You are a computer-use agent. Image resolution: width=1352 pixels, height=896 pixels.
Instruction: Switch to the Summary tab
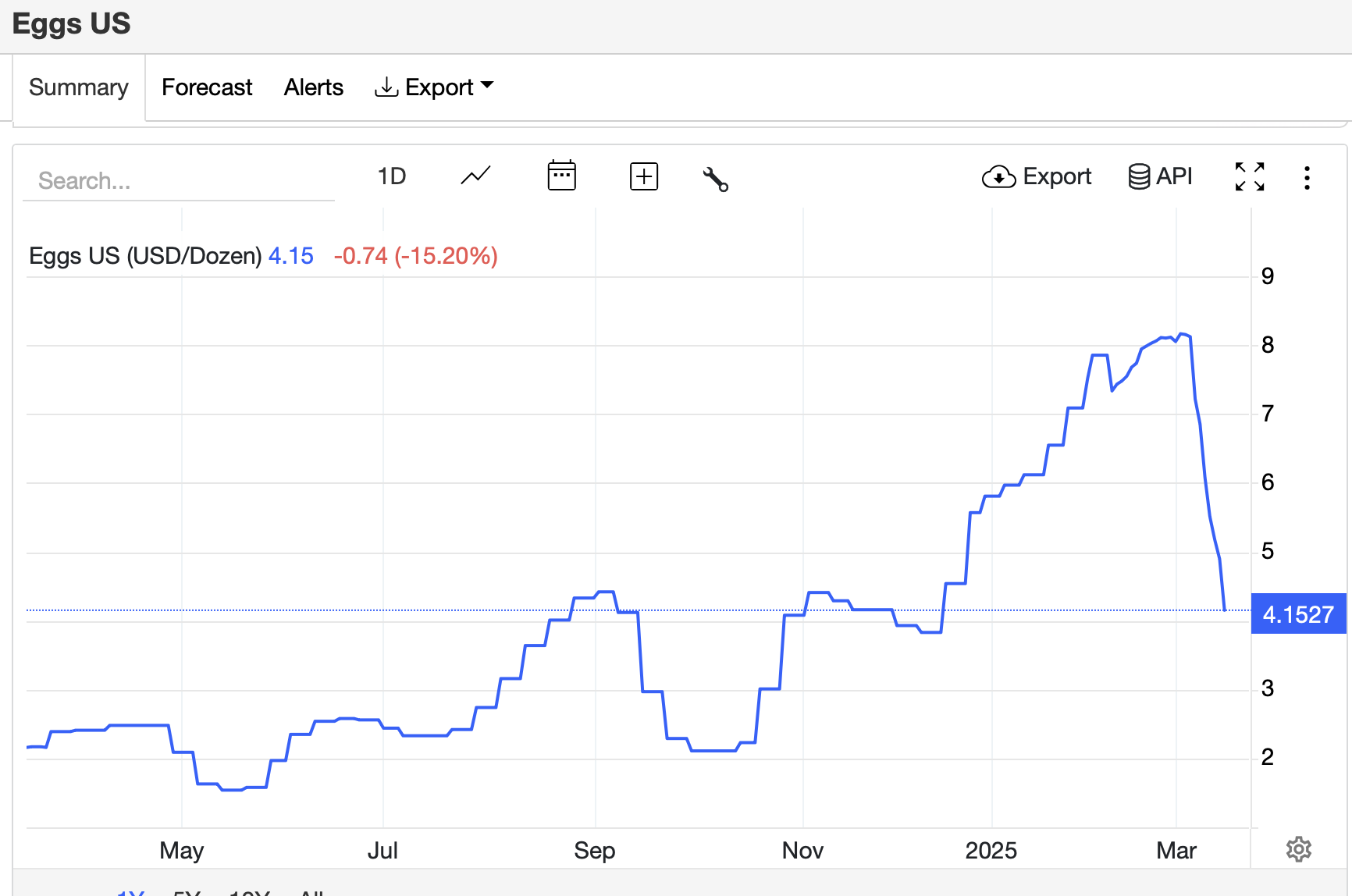(x=79, y=87)
